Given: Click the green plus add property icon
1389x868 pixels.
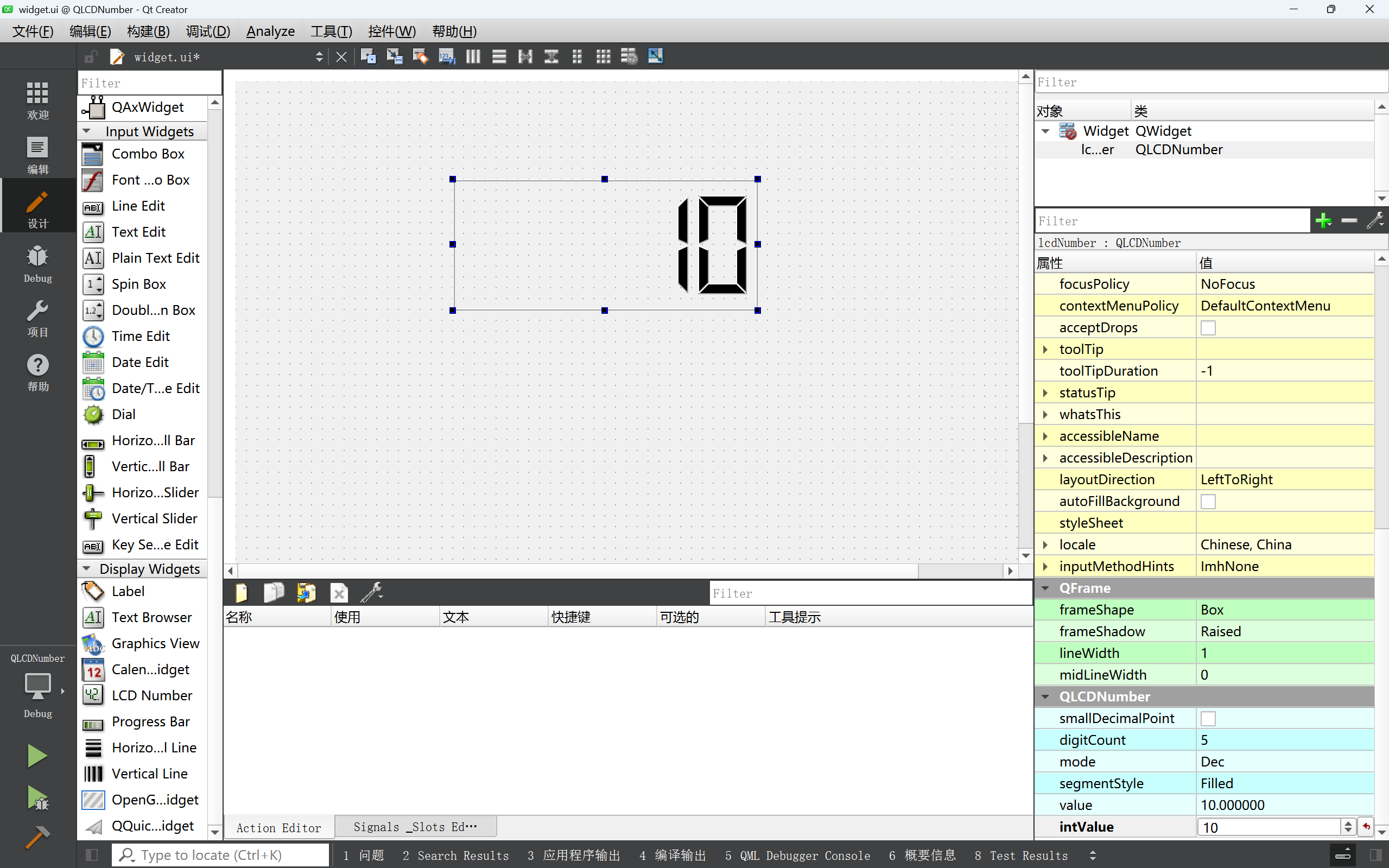Looking at the screenshot, I should click(1323, 220).
